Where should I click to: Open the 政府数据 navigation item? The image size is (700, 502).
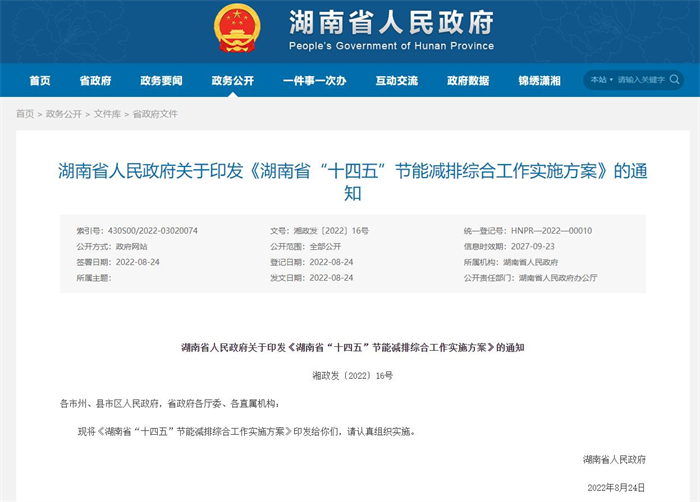click(x=468, y=81)
